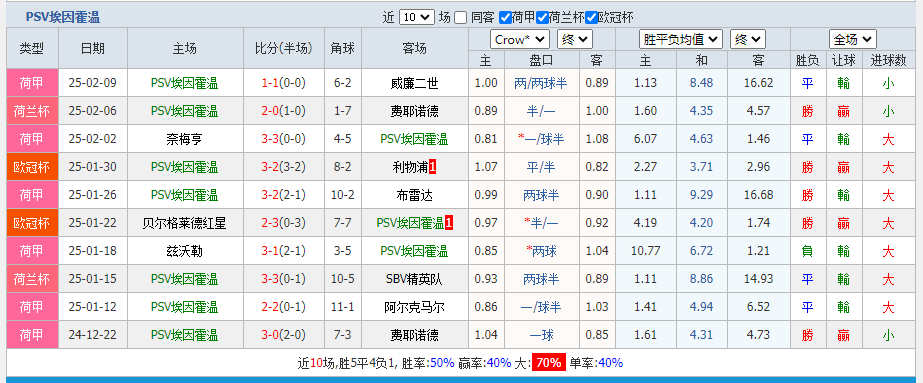This screenshot has width=923, height=383.
Task: Uncheck the 荷甲 league filter checkbox
Action: (504, 18)
